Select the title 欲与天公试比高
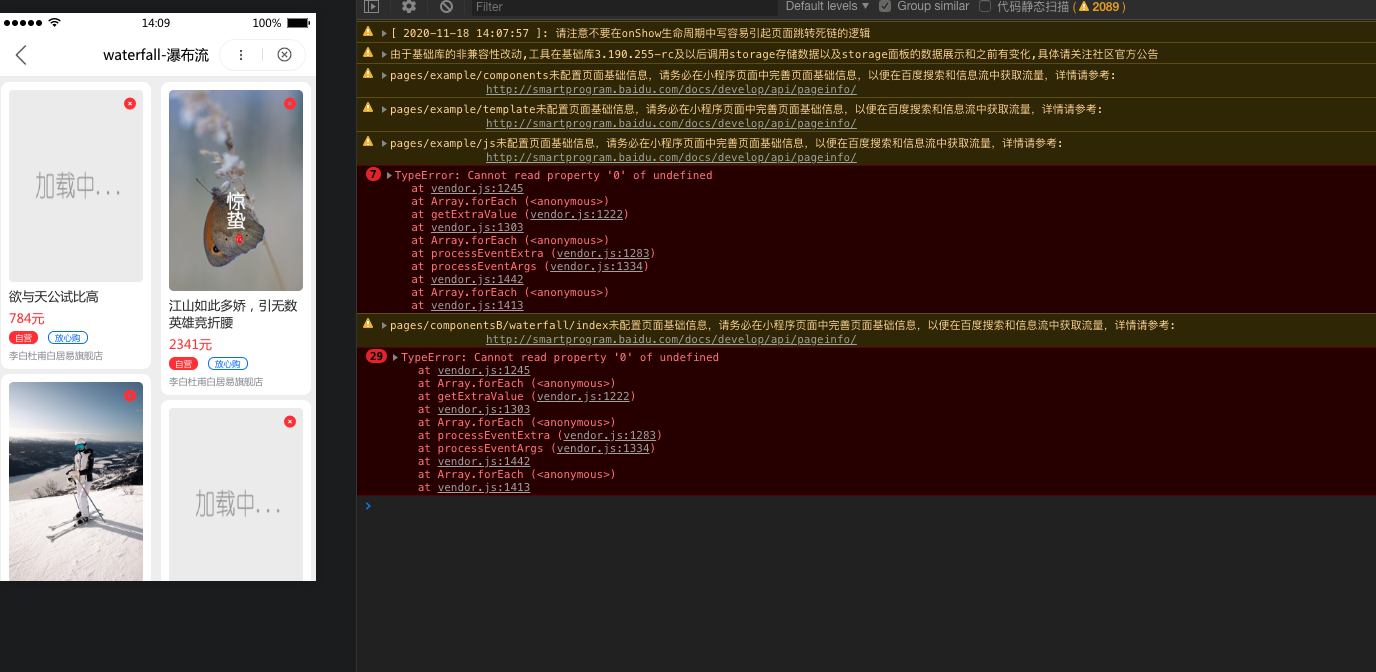This screenshot has width=1376, height=672. (54, 297)
